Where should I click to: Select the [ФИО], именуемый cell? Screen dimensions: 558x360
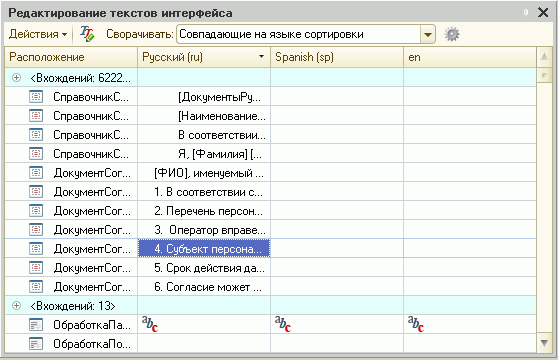coord(204,173)
